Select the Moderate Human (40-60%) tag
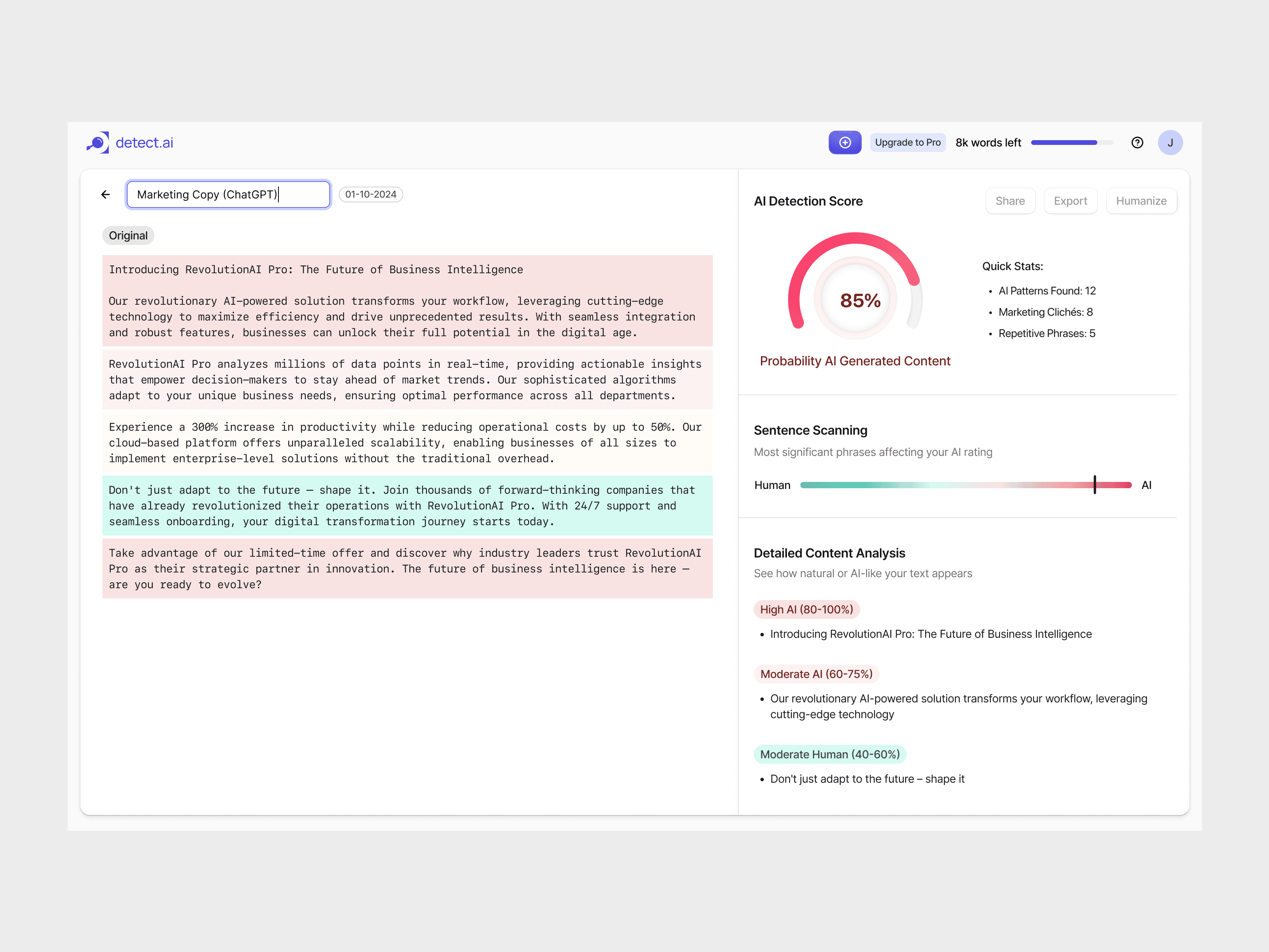Screen dimensions: 1269x952 coord(829,754)
